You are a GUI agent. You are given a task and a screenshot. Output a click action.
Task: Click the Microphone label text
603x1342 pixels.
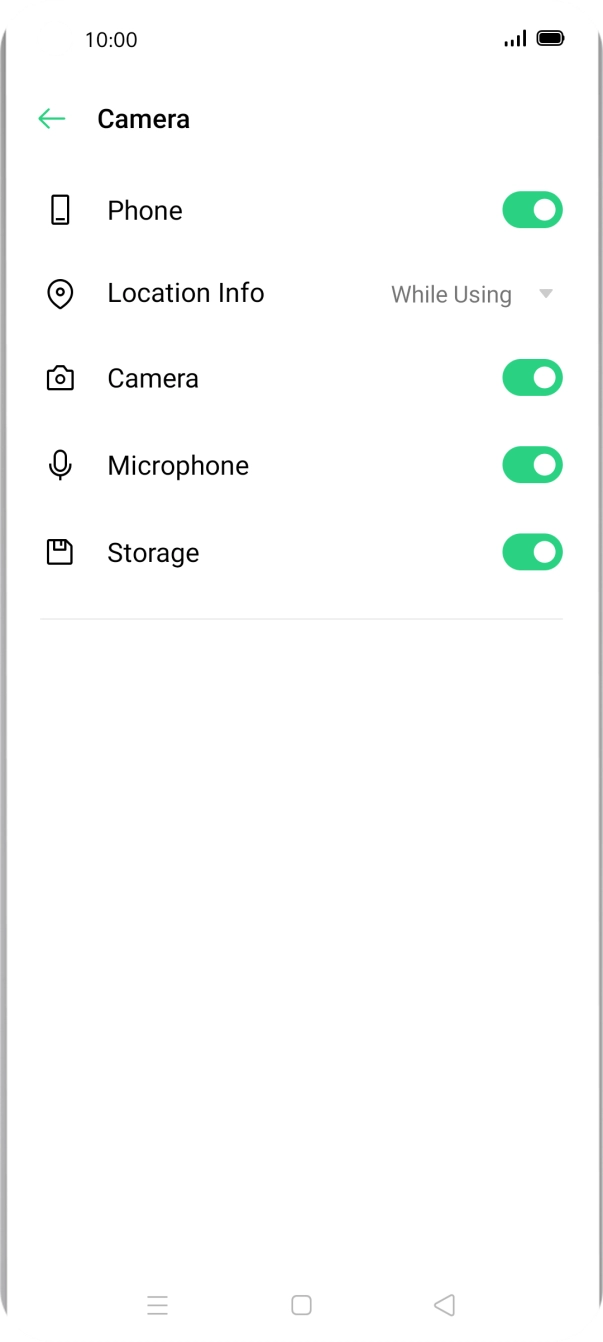(178, 465)
